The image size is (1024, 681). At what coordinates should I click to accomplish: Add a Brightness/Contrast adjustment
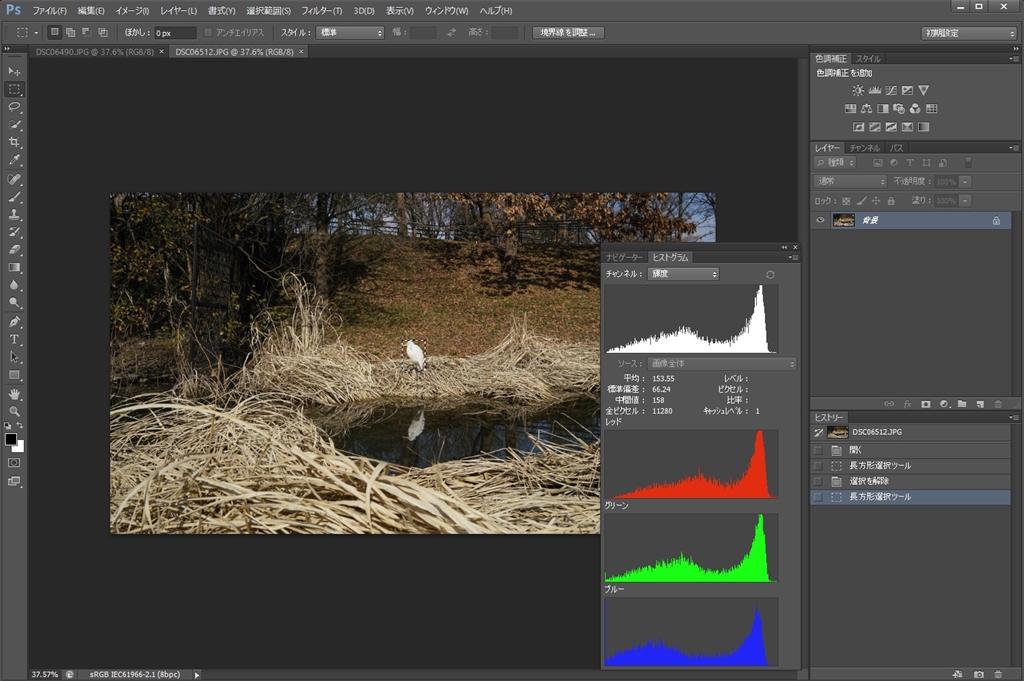tap(858, 90)
